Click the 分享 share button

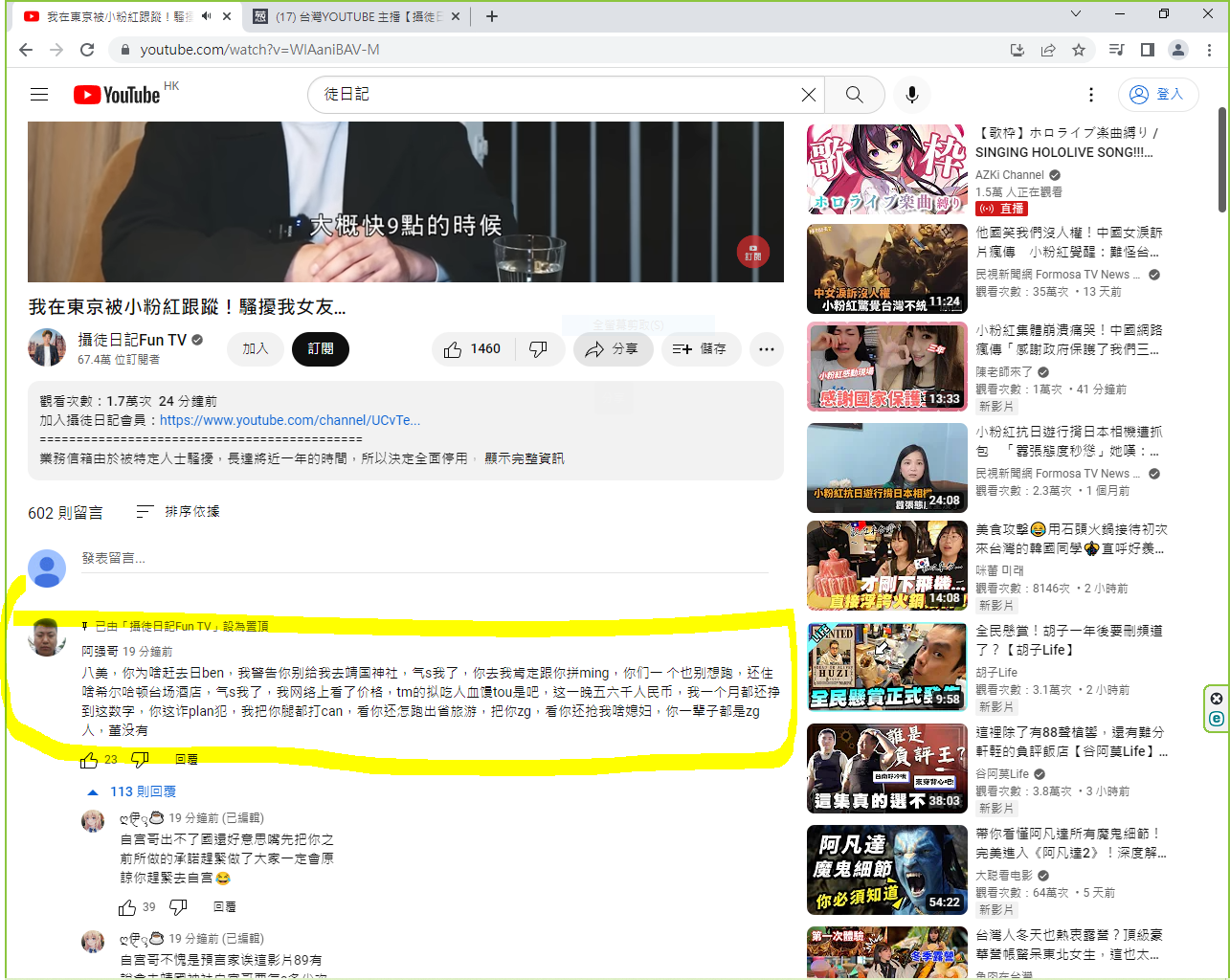614,349
